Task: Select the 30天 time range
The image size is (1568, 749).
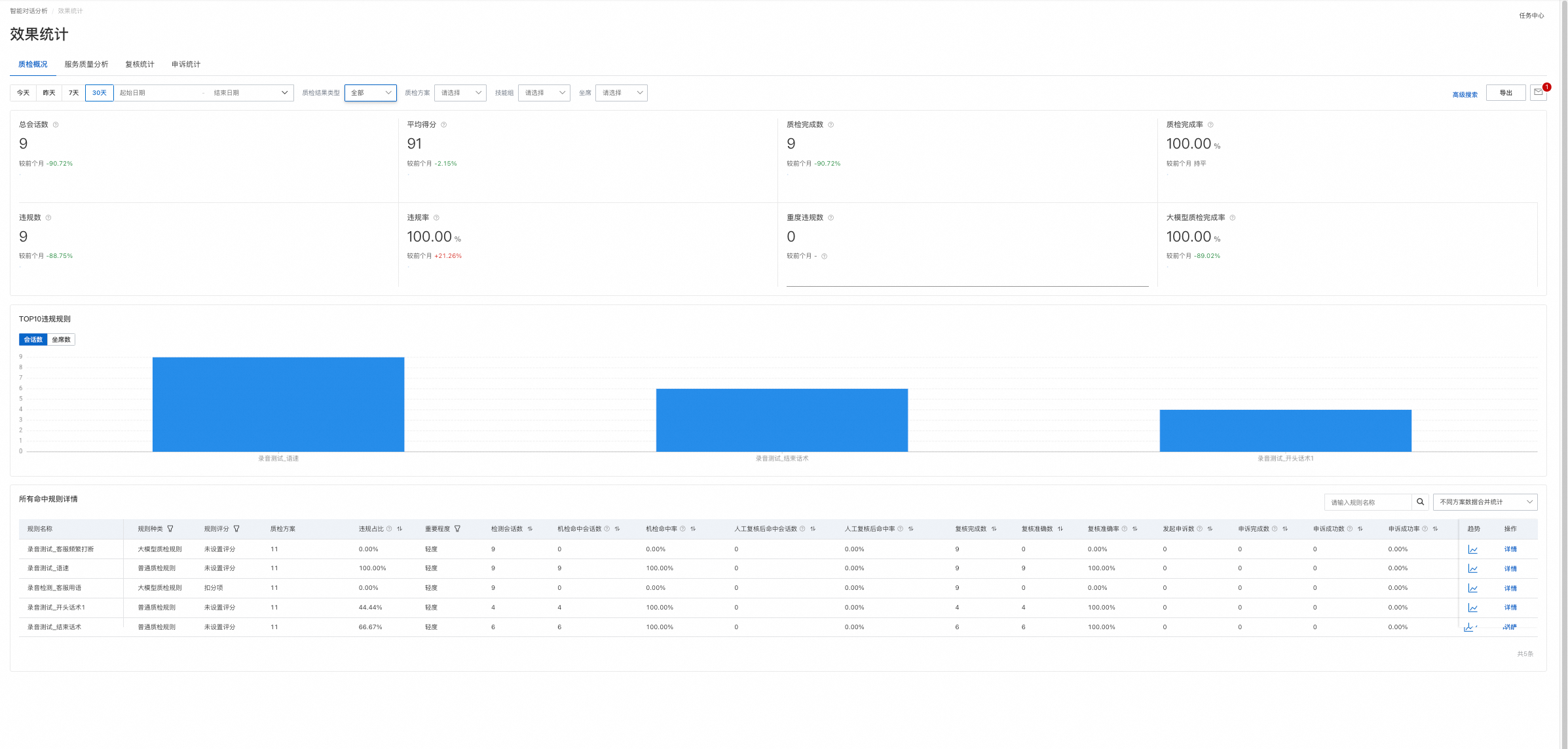Action: [100, 93]
